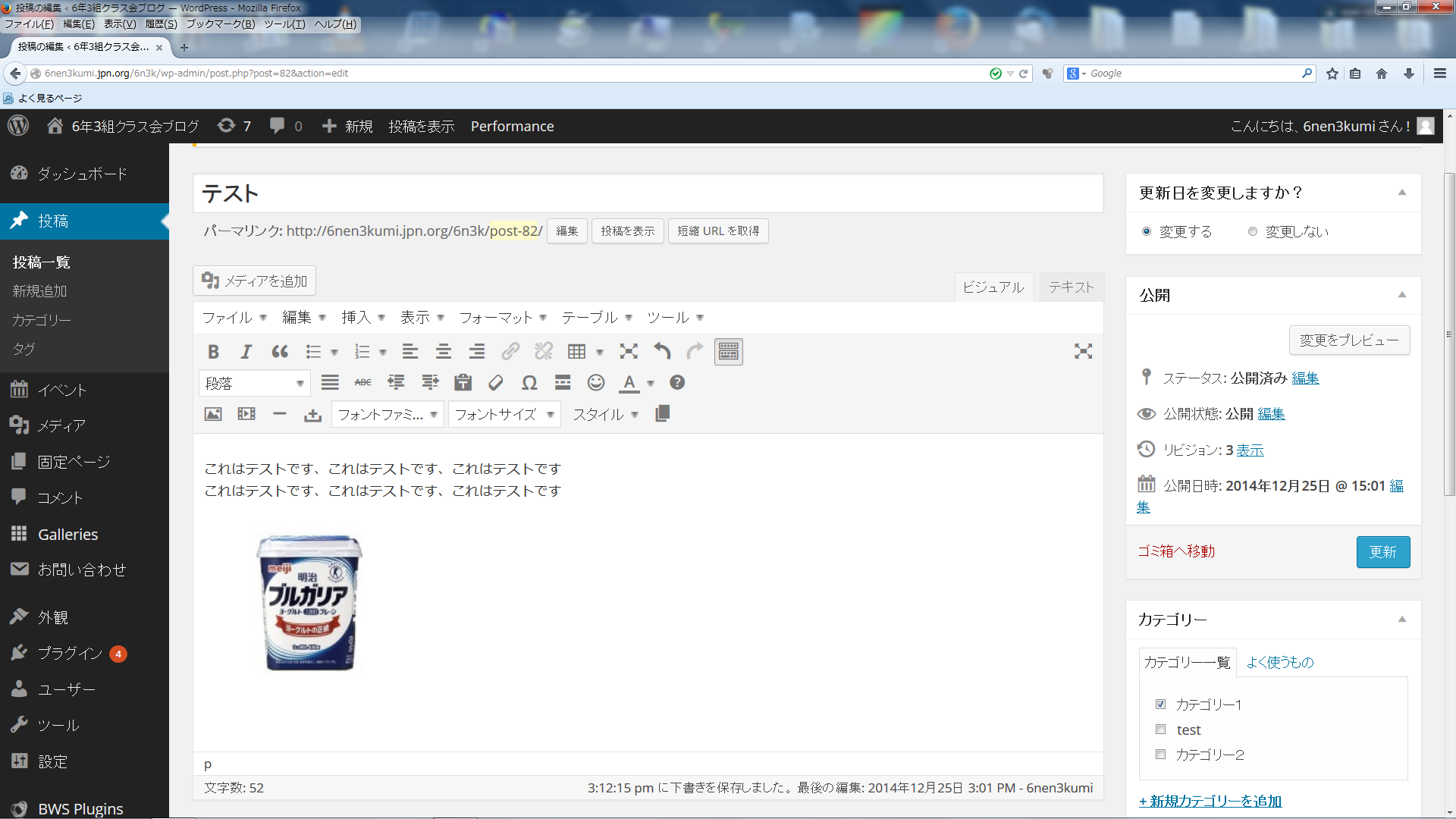1456x819 pixels.
Task: Collapse the 公開 publish panel
Action: point(1402,295)
